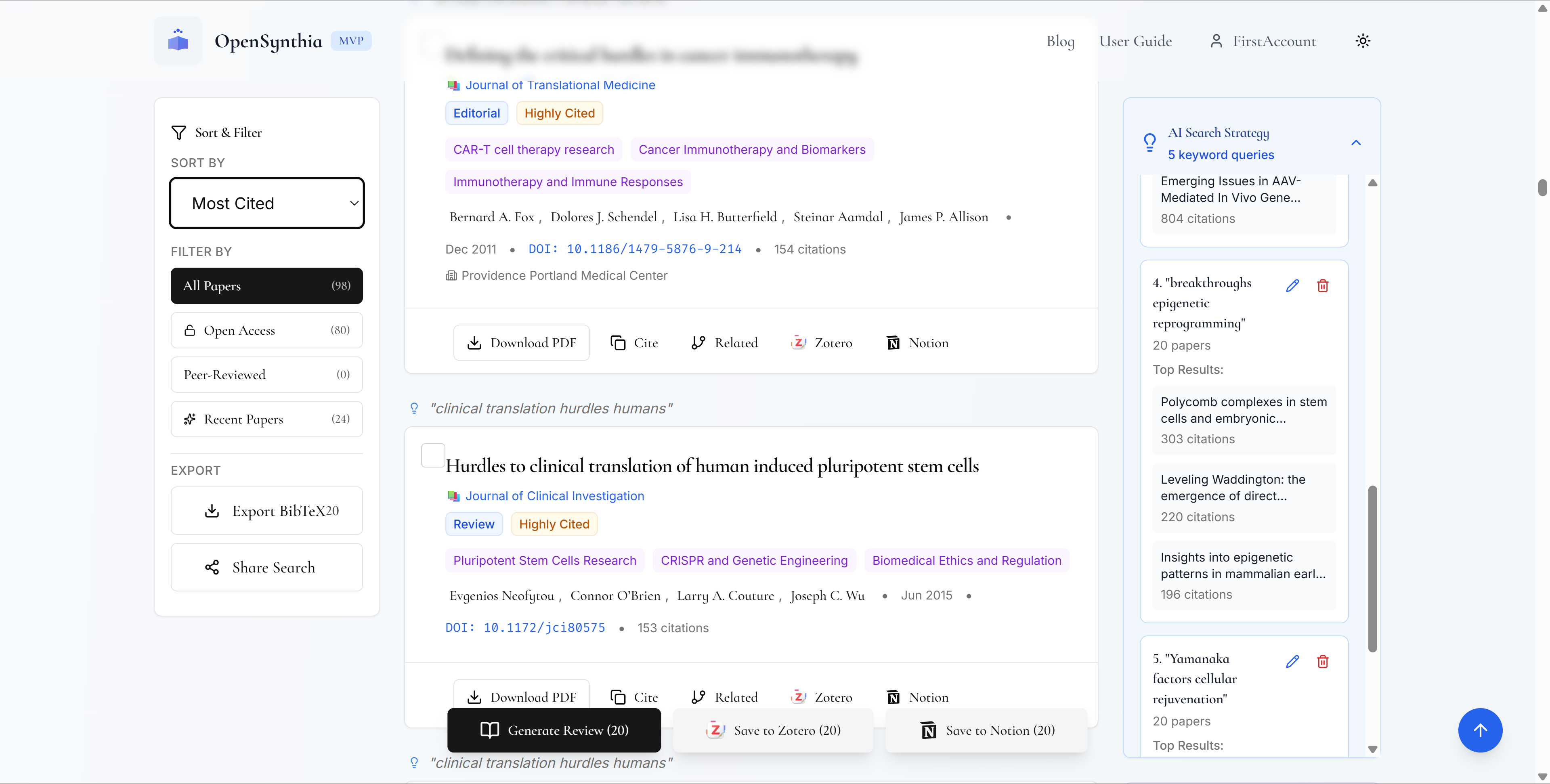Find Related papers for the immunotherapy editorial
1550x784 pixels.
[724, 342]
